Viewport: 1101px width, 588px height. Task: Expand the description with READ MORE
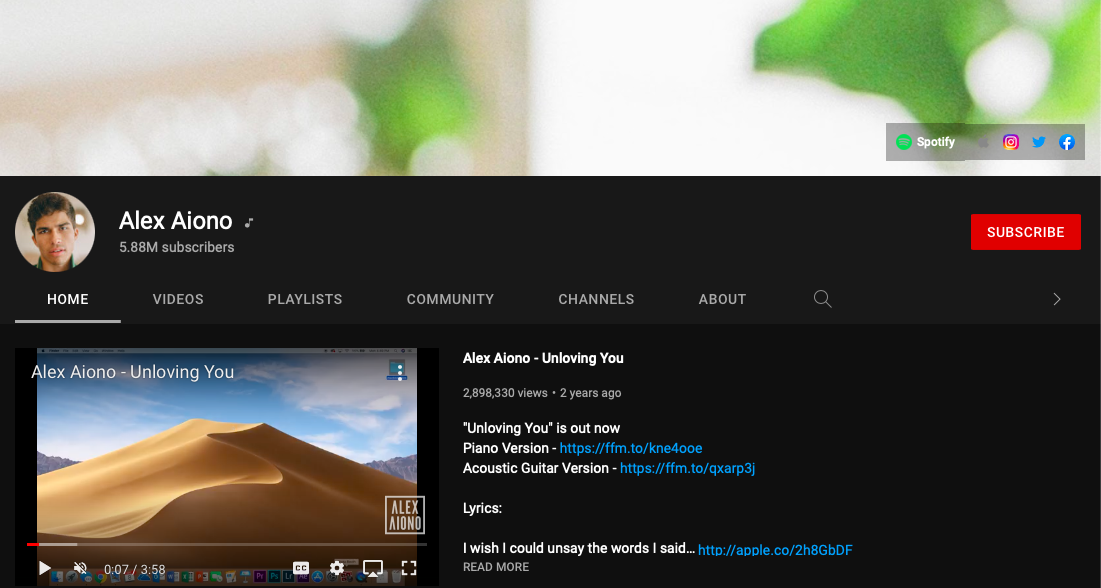coord(496,567)
